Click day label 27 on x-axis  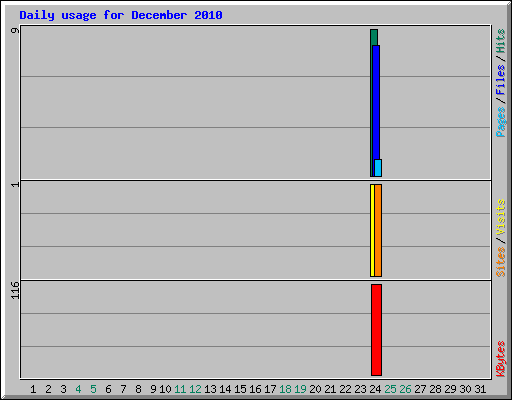coord(420,389)
